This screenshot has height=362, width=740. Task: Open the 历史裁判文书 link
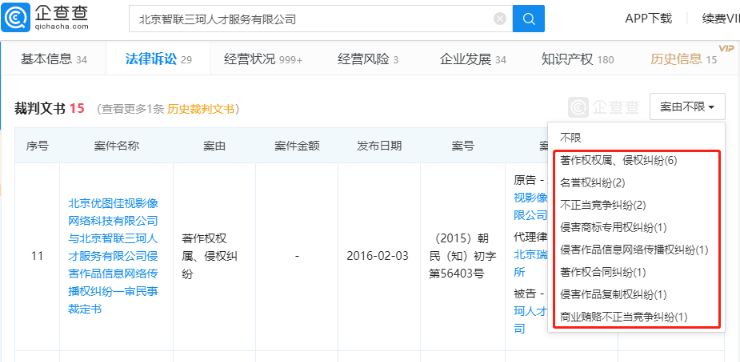coord(201,109)
